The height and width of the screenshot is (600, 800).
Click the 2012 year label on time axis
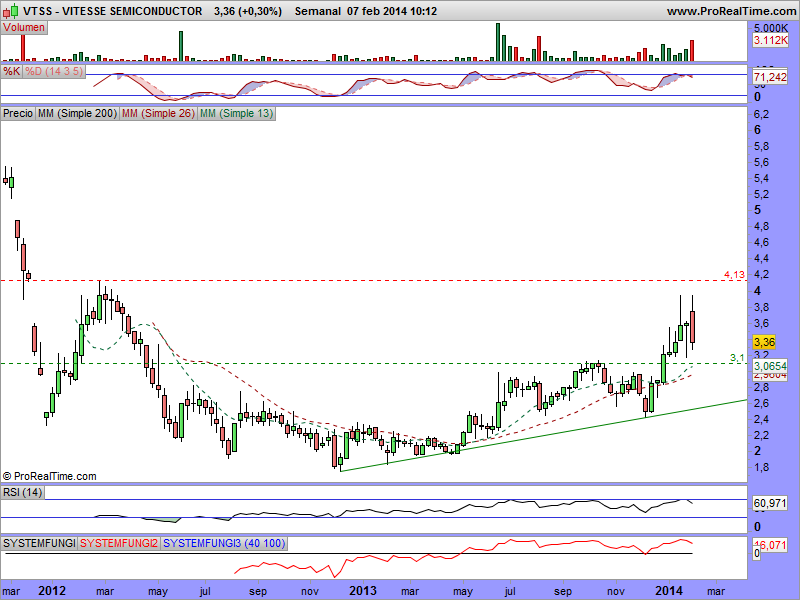(x=52, y=591)
